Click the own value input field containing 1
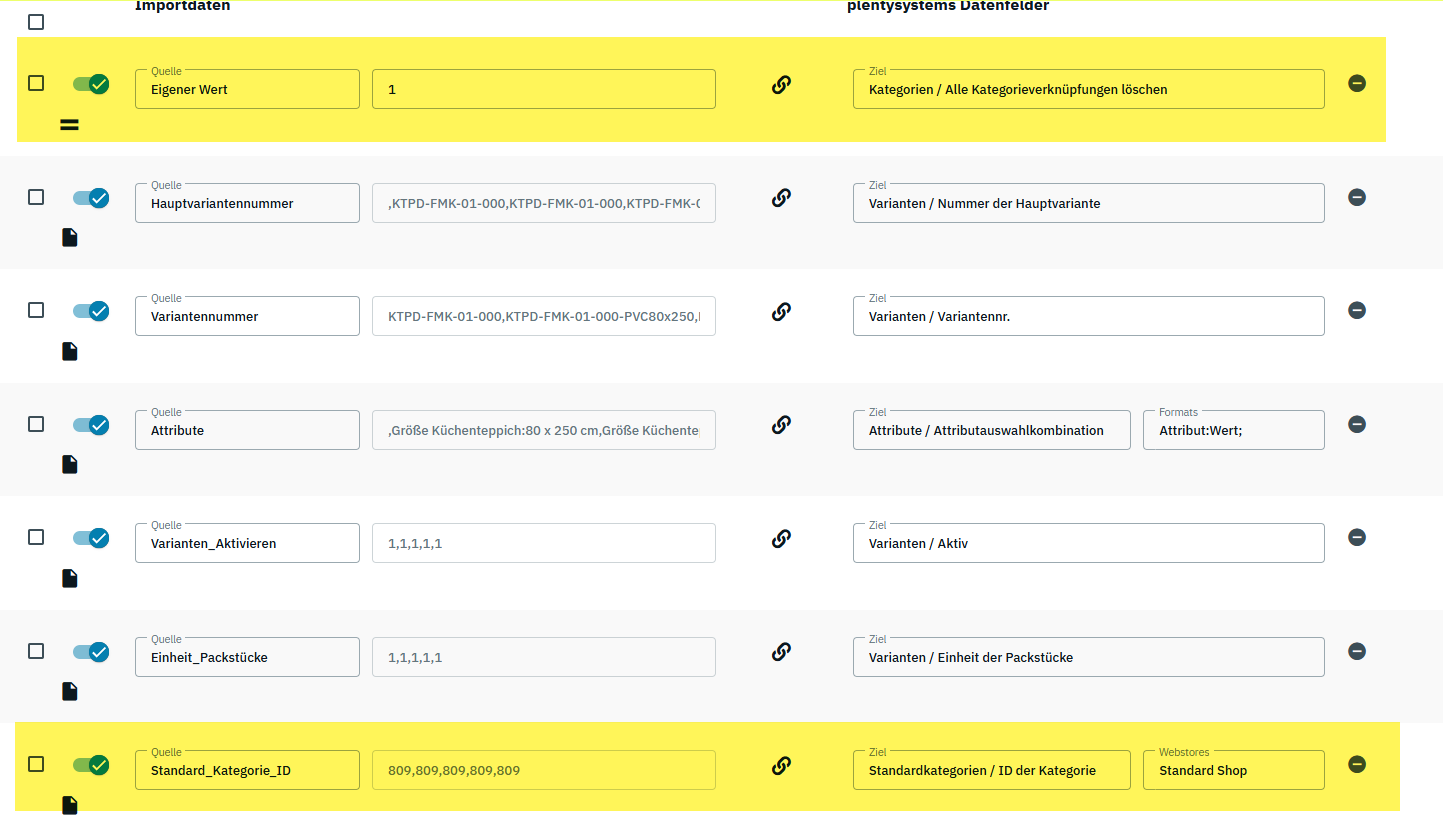This screenshot has height=821, width=1443. pyautogui.click(x=543, y=89)
